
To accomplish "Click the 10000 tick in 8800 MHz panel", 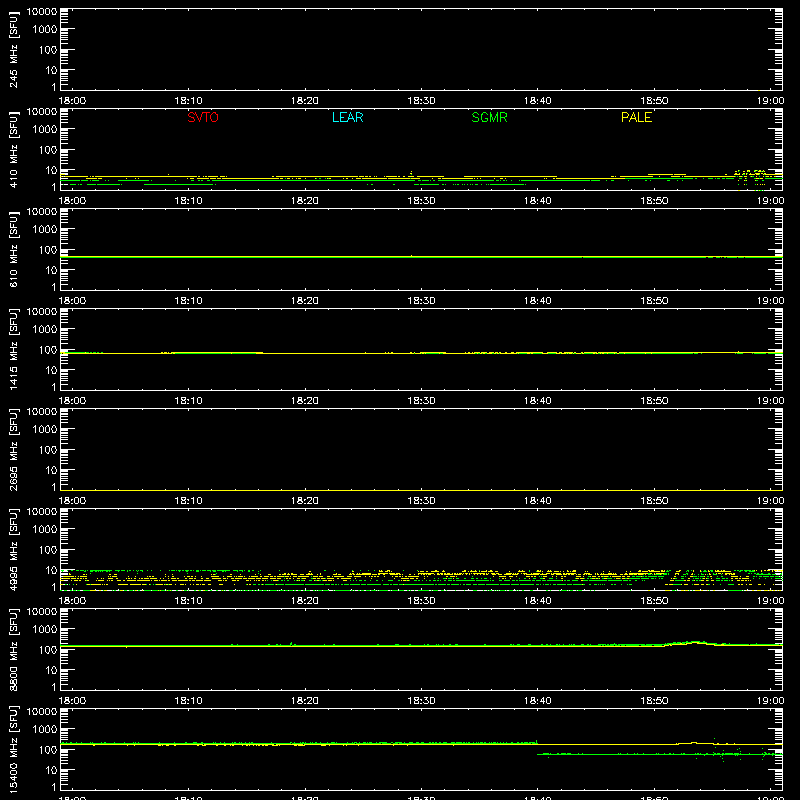I will (x=42, y=612).
